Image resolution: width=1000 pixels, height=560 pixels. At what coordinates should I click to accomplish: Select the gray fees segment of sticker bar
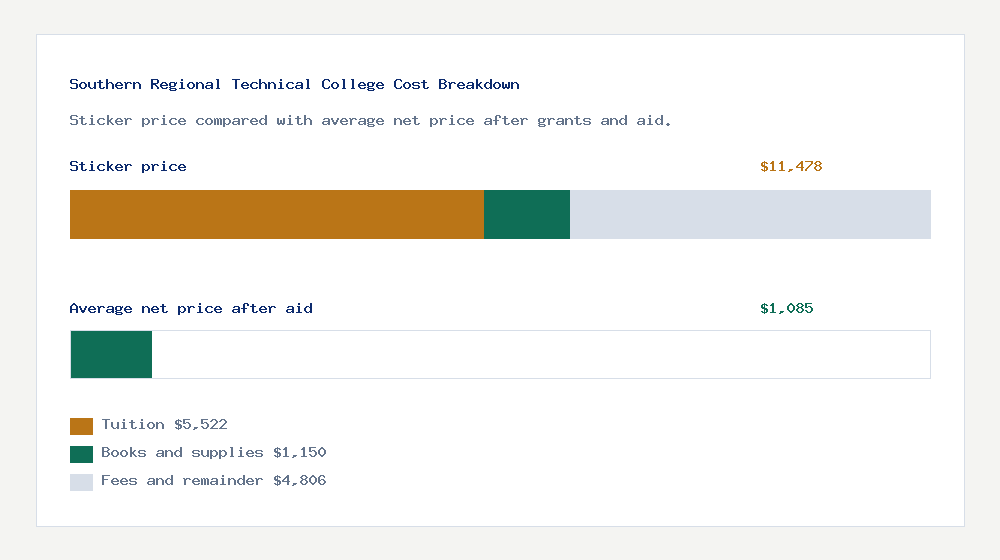click(751, 214)
